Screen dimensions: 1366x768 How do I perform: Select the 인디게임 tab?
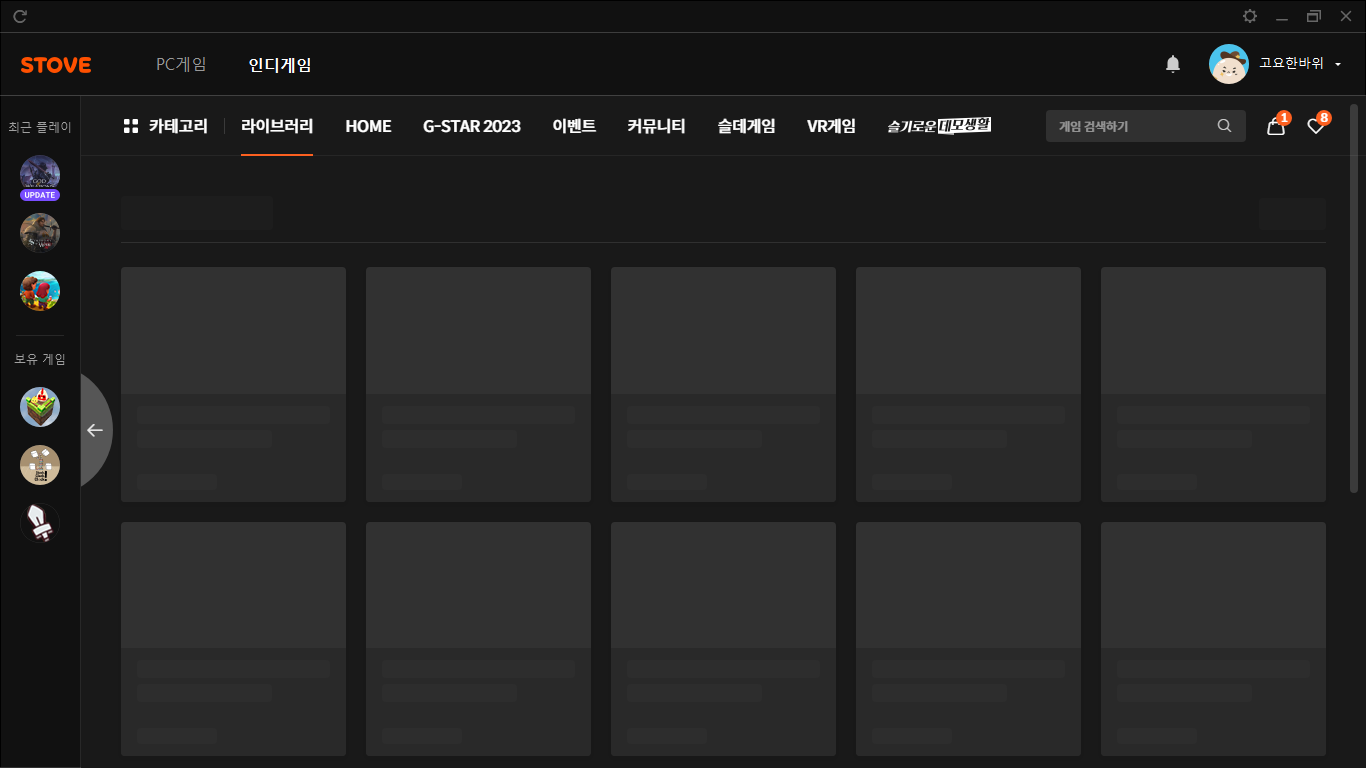280,65
